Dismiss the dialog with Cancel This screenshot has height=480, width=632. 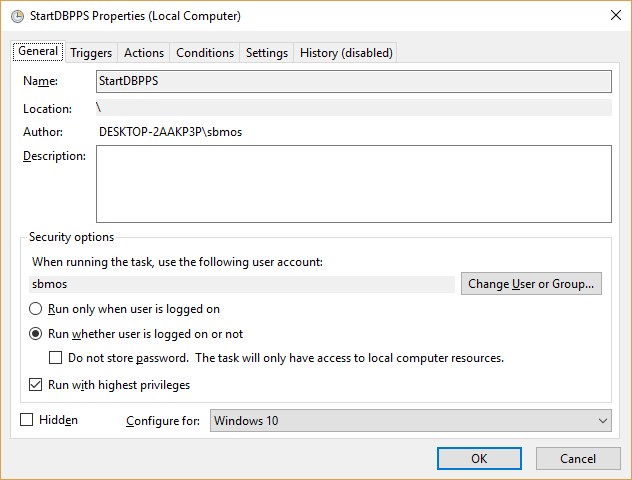click(x=578, y=459)
